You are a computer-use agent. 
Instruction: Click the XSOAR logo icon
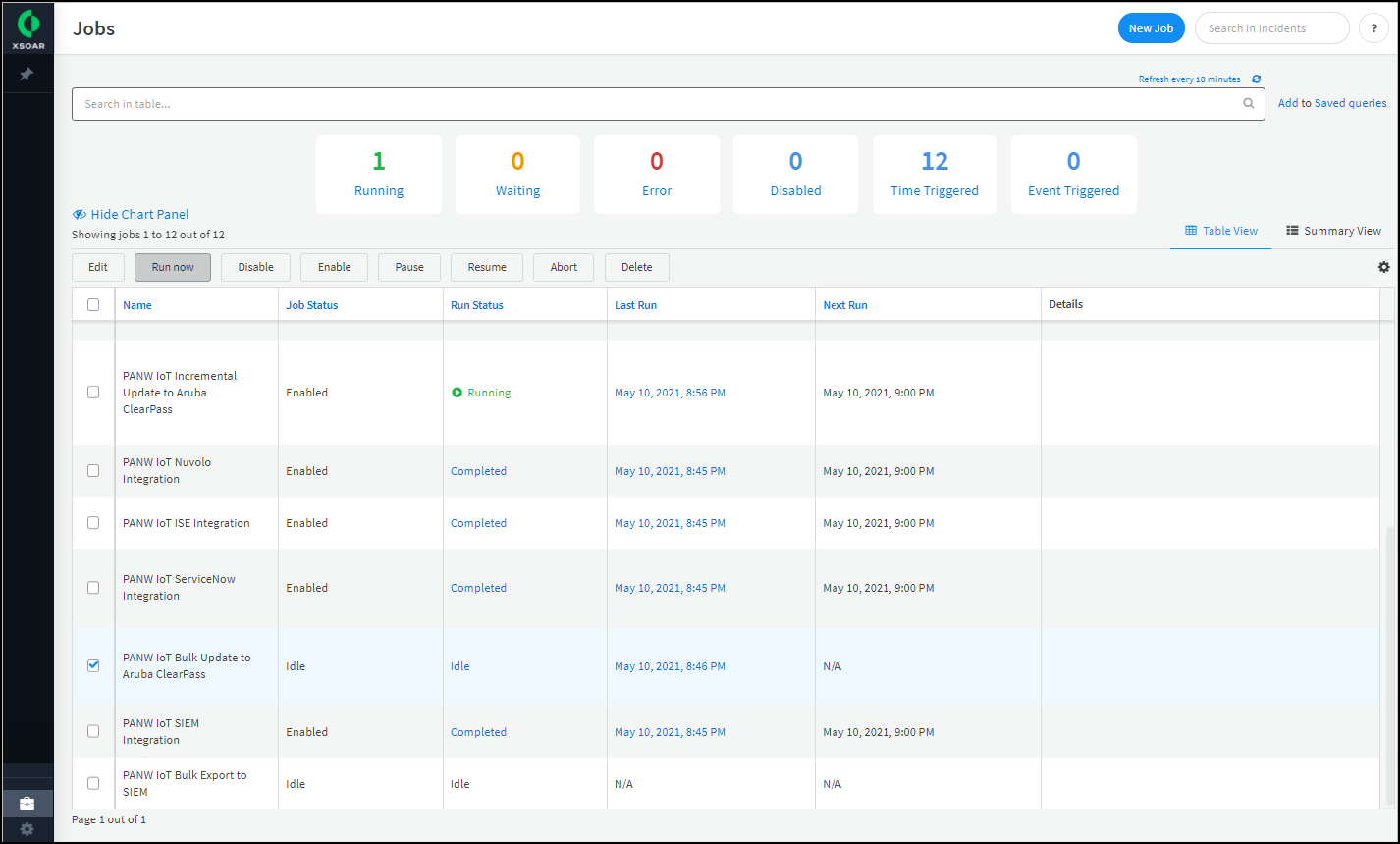pos(27,24)
